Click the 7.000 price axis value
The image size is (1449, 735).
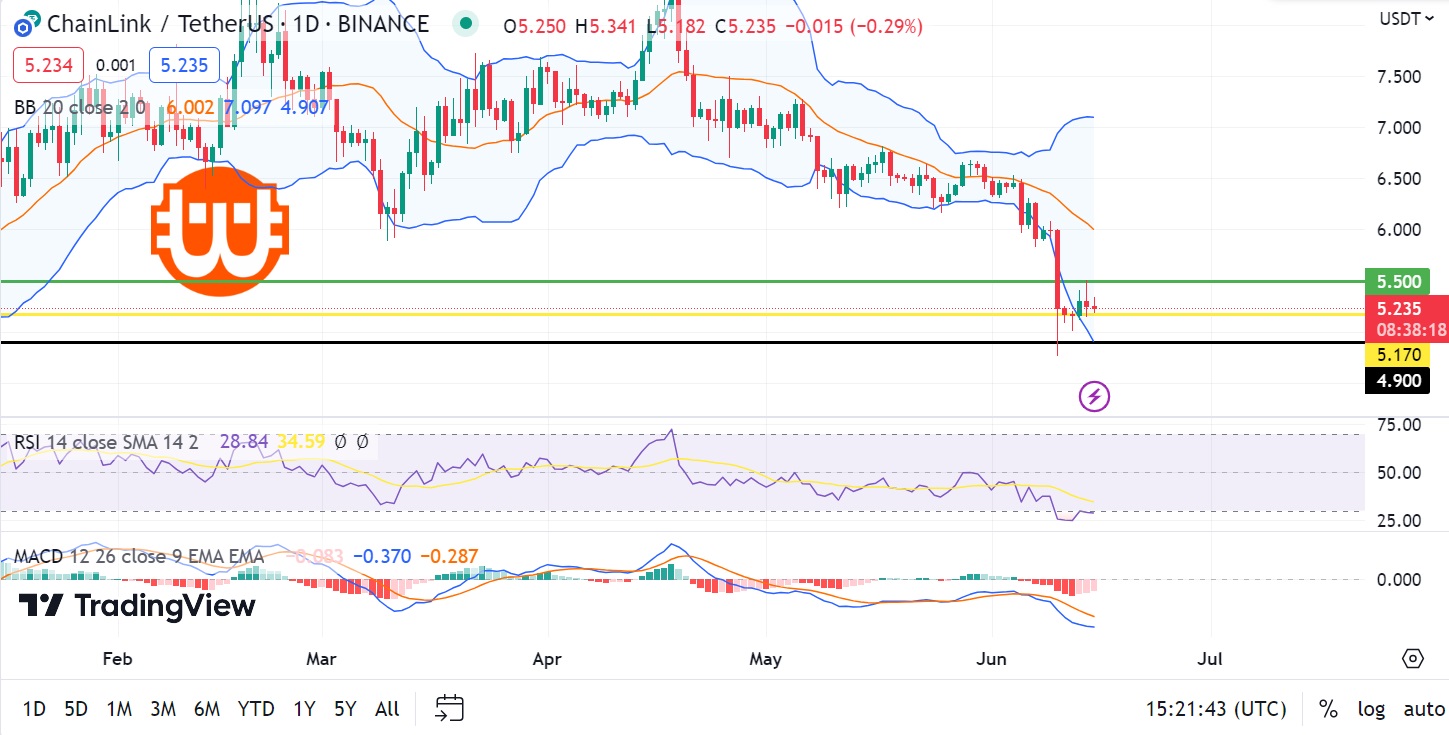click(1398, 128)
